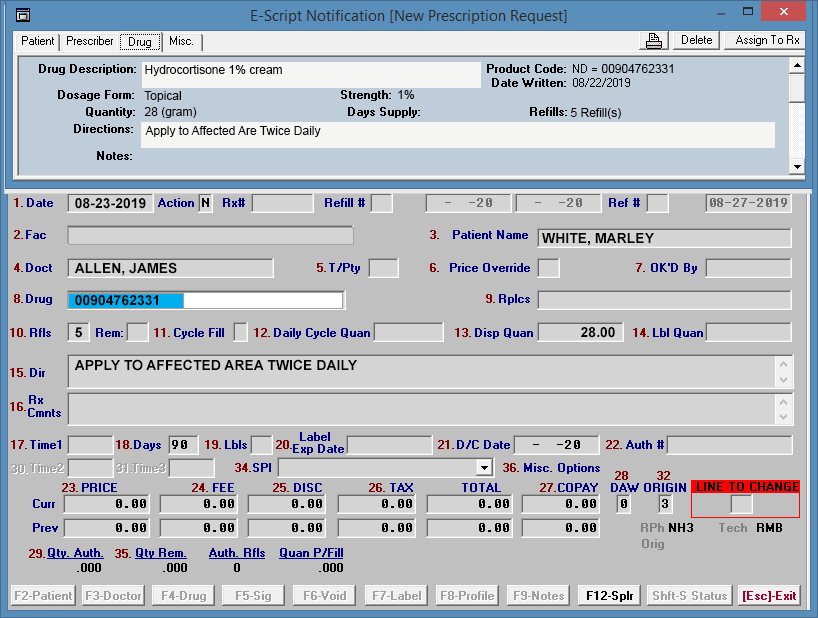Click the Patient Name field
Image resolution: width=818 pixels, height=618 pixels.
point(664,238)
